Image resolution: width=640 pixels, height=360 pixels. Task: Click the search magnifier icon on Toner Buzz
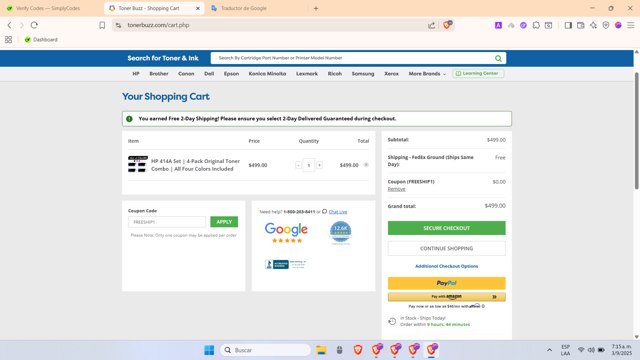coord(498,58)
